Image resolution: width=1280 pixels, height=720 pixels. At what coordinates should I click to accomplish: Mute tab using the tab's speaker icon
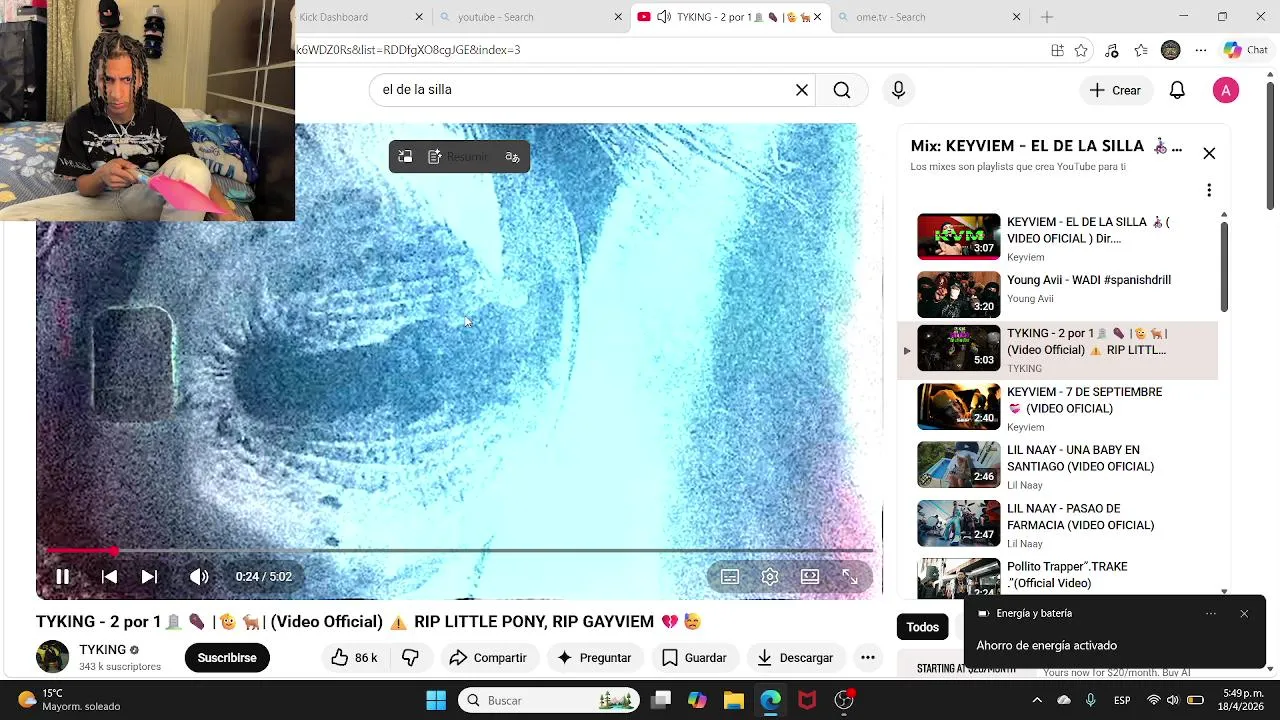(x=663, y=17)
